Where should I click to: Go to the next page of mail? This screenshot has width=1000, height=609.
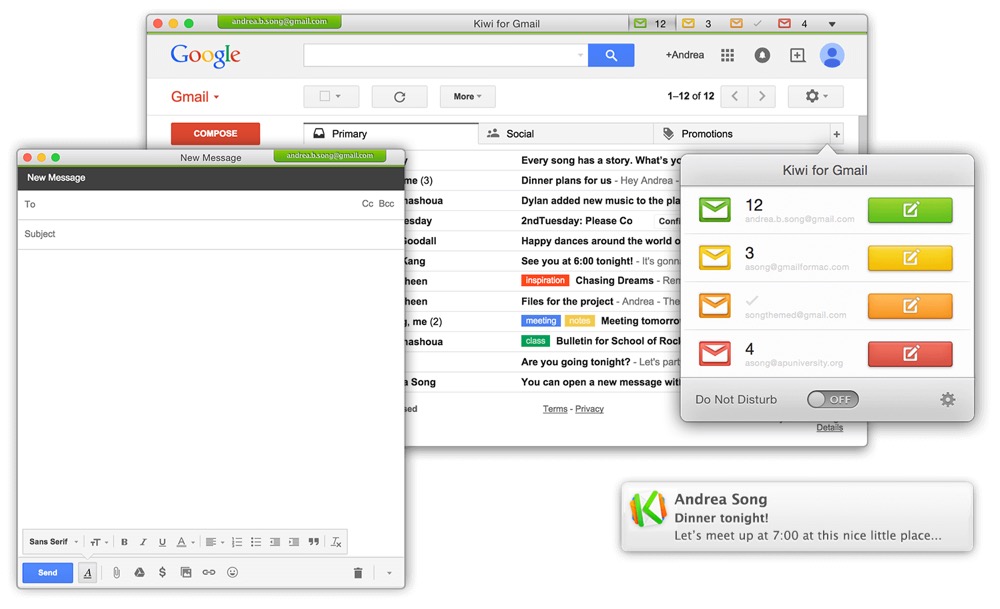761,96
